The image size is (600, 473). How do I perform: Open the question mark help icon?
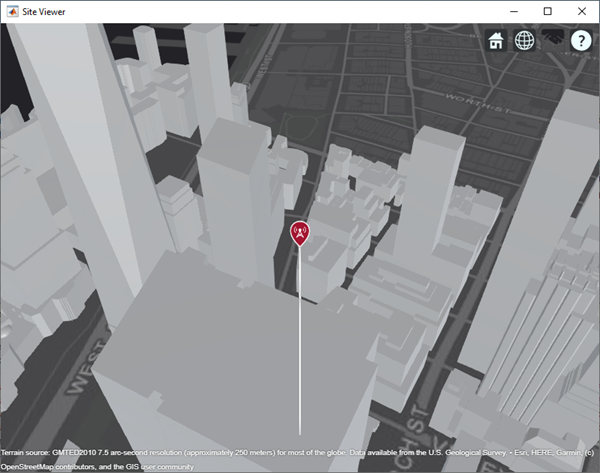tap(581, 40)
